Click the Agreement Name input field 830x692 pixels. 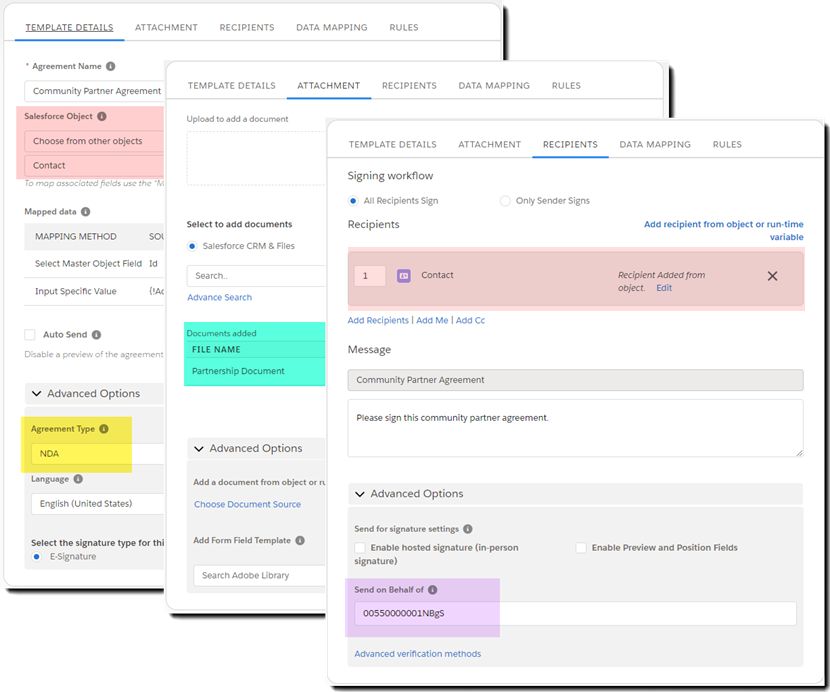(94, 91)
